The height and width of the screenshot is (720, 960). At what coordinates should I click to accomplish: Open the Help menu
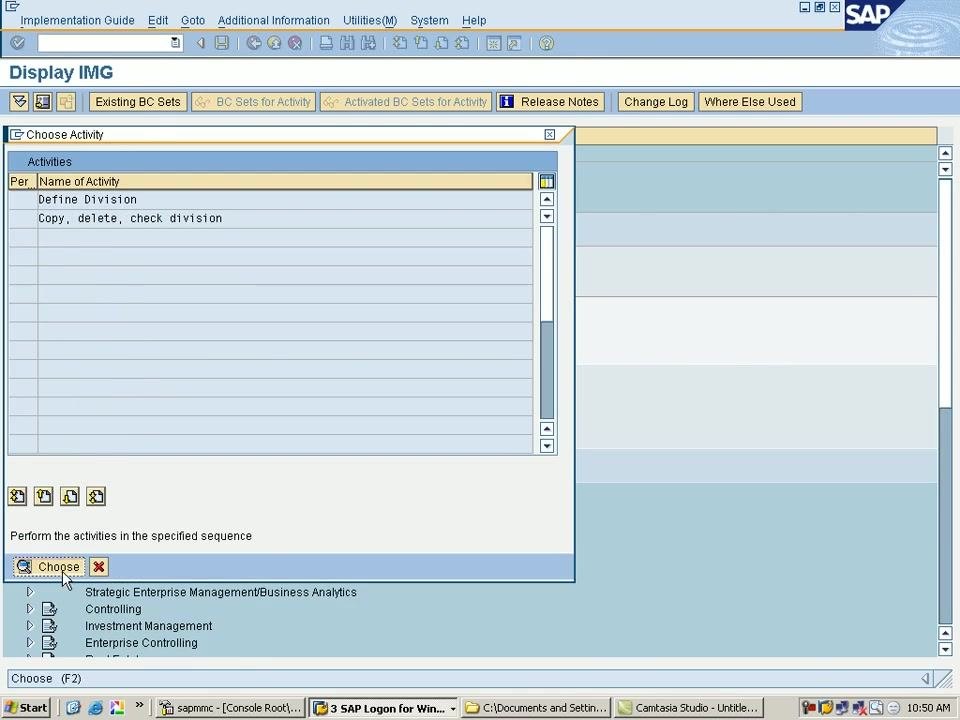coord(474,20)
